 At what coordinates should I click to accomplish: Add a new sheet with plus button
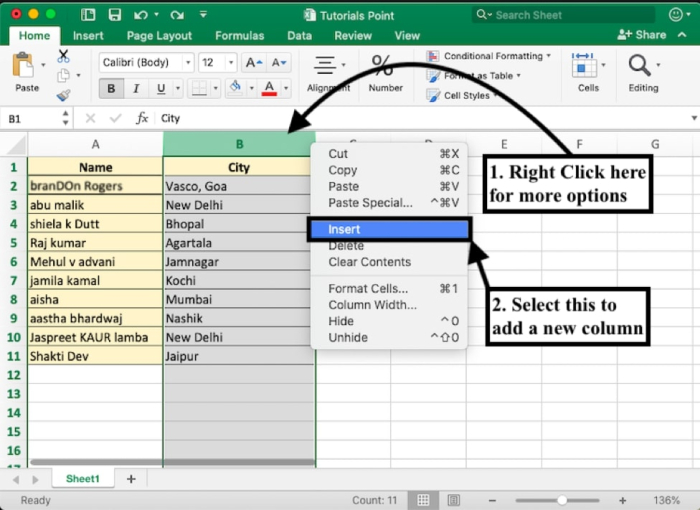pos(131,479)
